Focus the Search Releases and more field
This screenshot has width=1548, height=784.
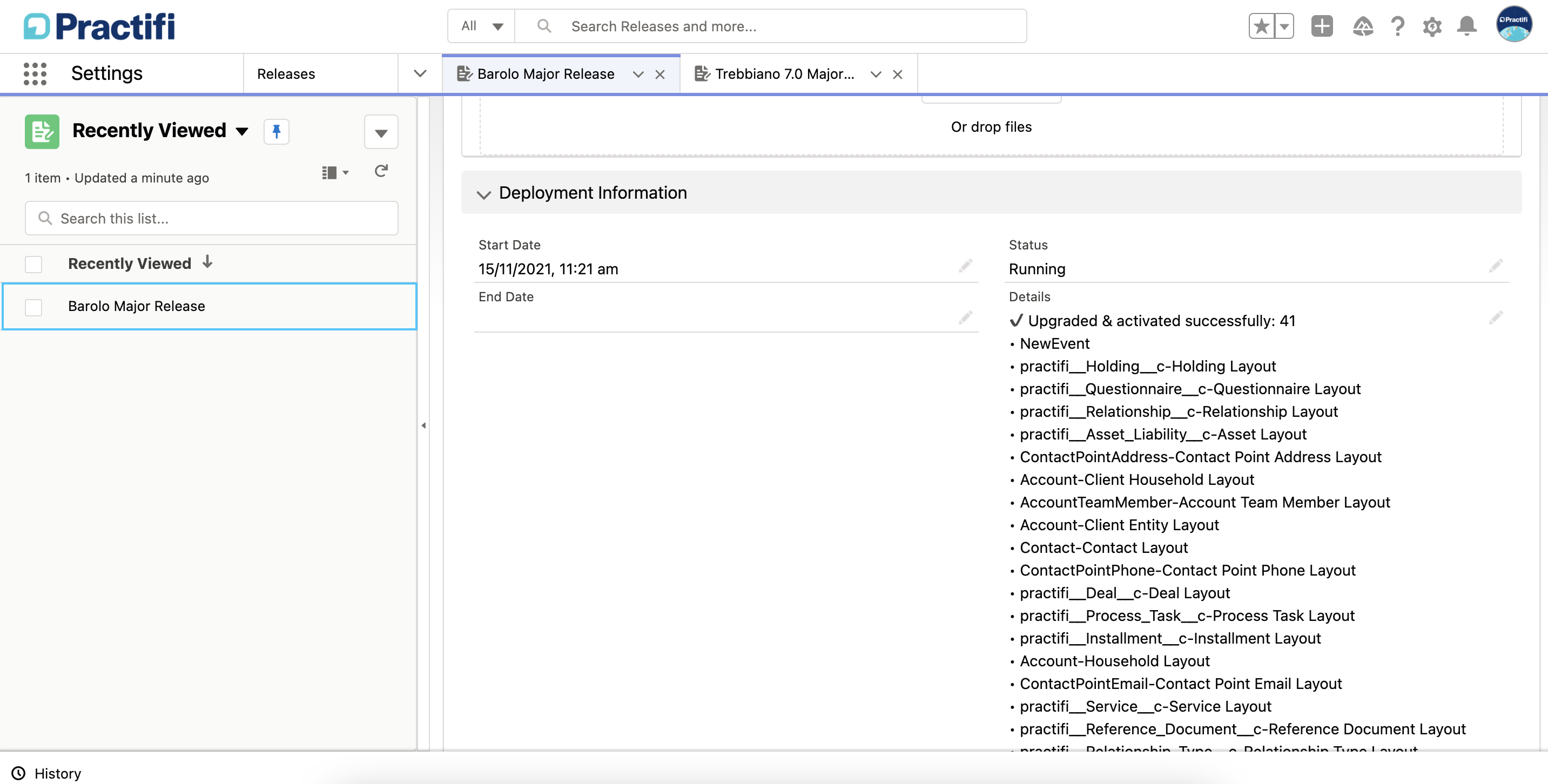tap(770, 26)
